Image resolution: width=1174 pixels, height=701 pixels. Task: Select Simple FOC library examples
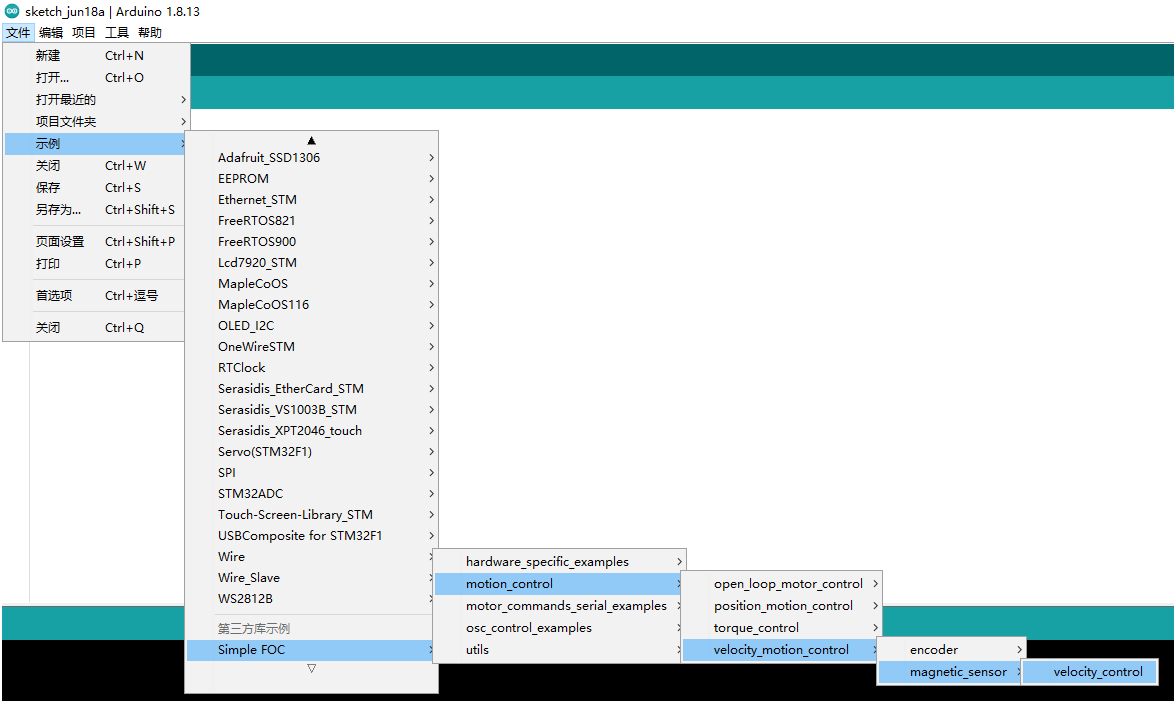310,649
